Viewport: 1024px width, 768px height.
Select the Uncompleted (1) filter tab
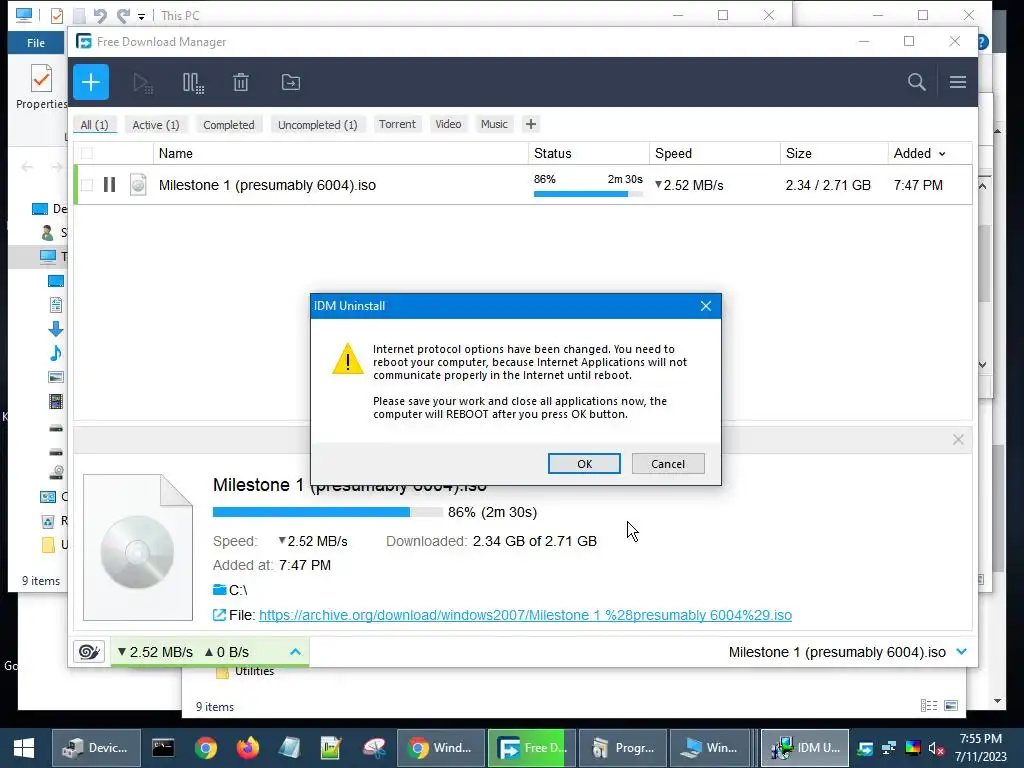(317, 125)
